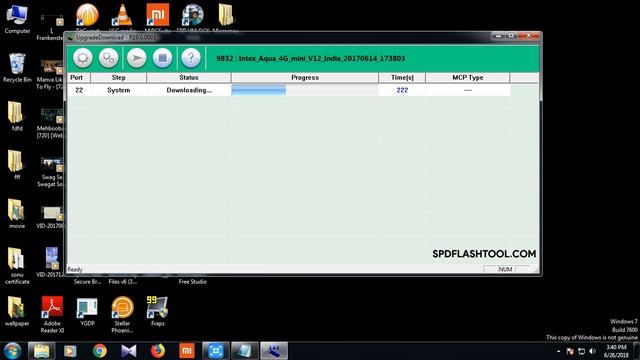Screen dimensions: 640x360
Task: Open File Explorer from the taskbar
Action: (42, 351)
